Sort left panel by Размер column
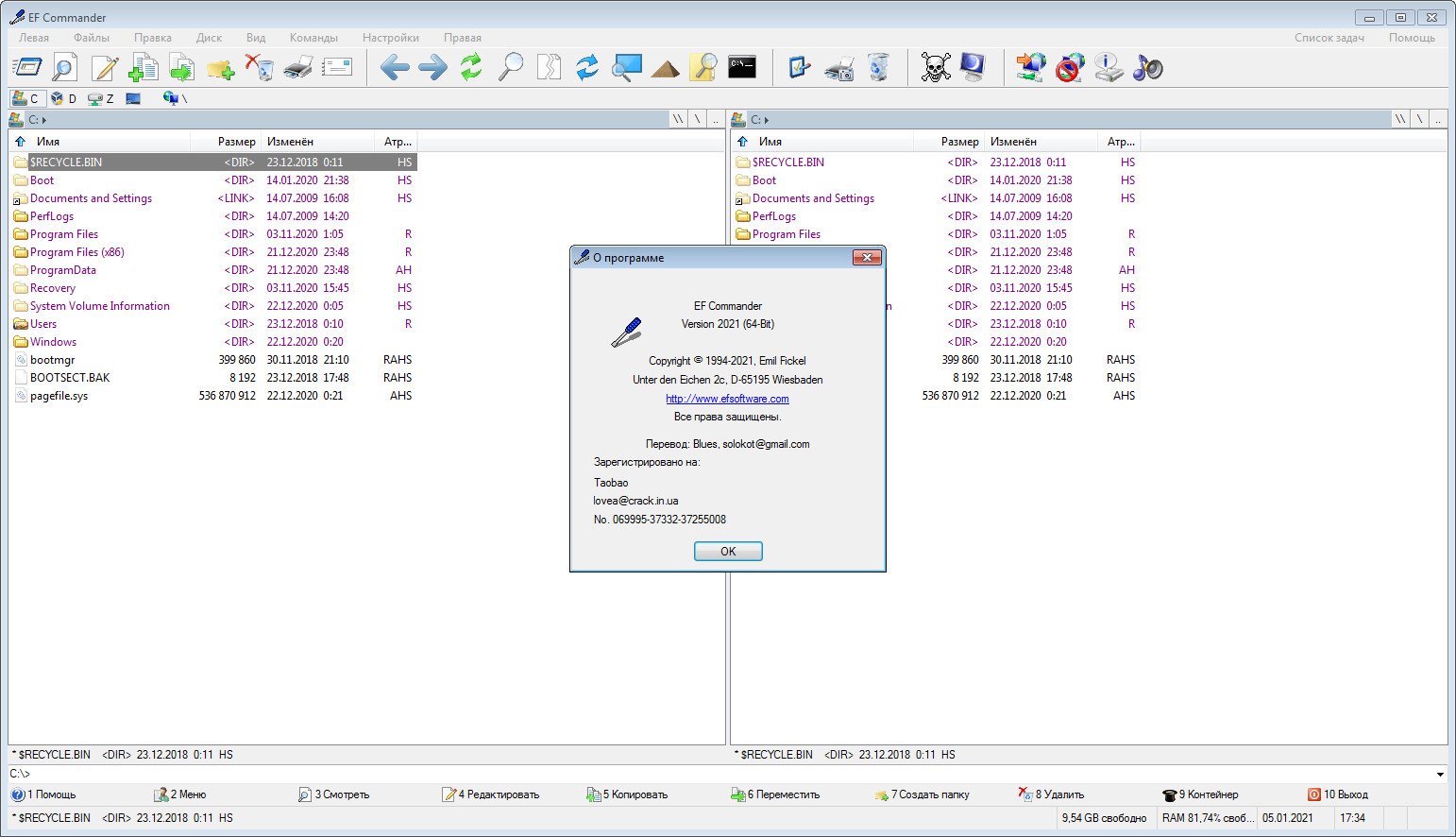1456x837 pixels. pyautogui.click(x=225, y=142)
